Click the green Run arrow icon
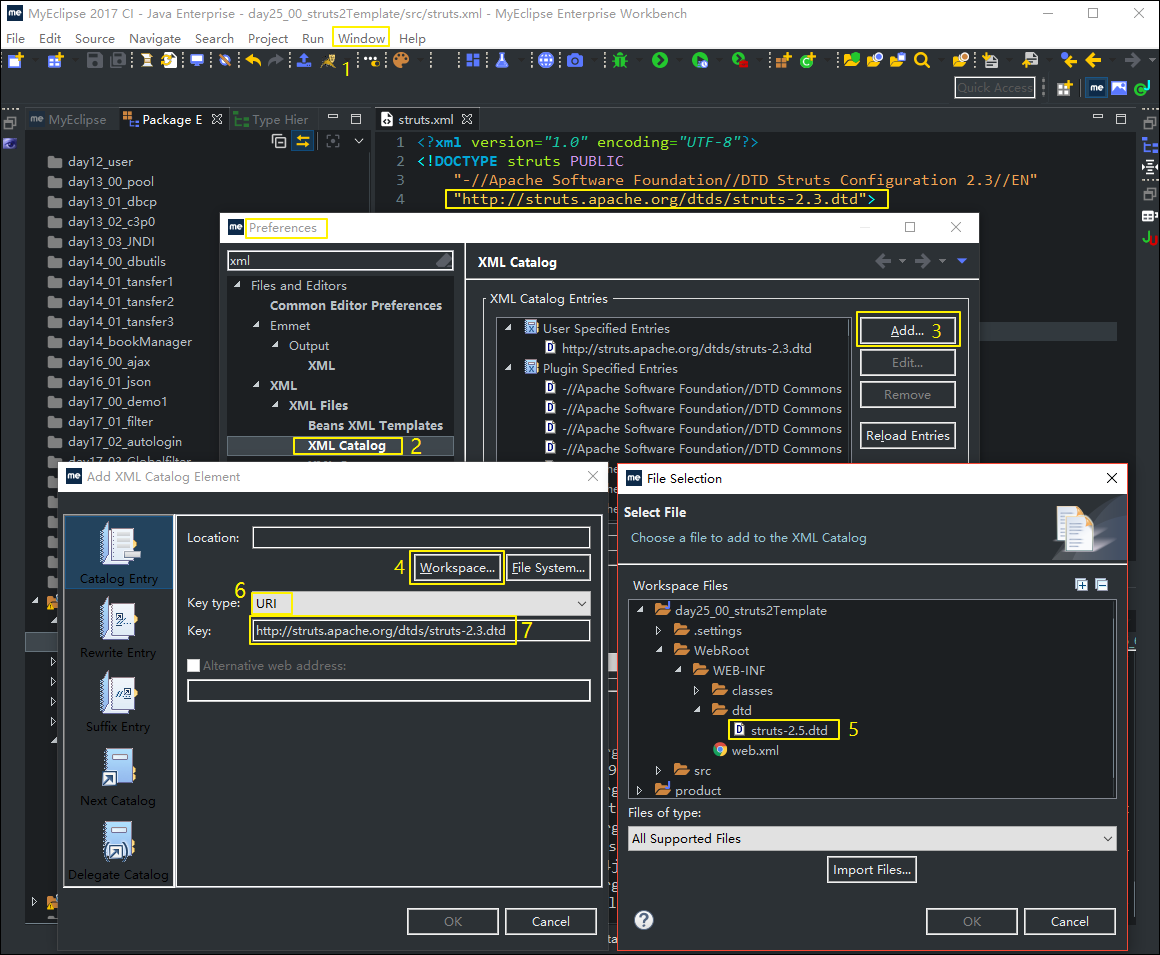This screenshot has height=955, width=1160. [660, 61]
